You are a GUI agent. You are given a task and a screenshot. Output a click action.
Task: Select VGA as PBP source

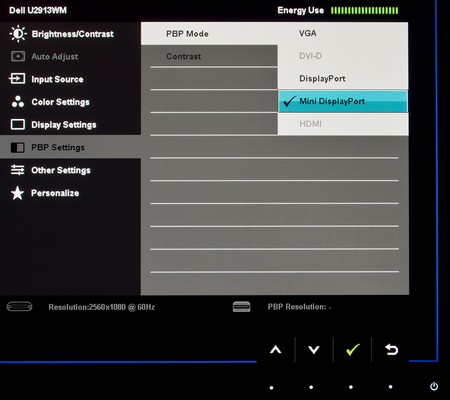click(x=343, y=33)
